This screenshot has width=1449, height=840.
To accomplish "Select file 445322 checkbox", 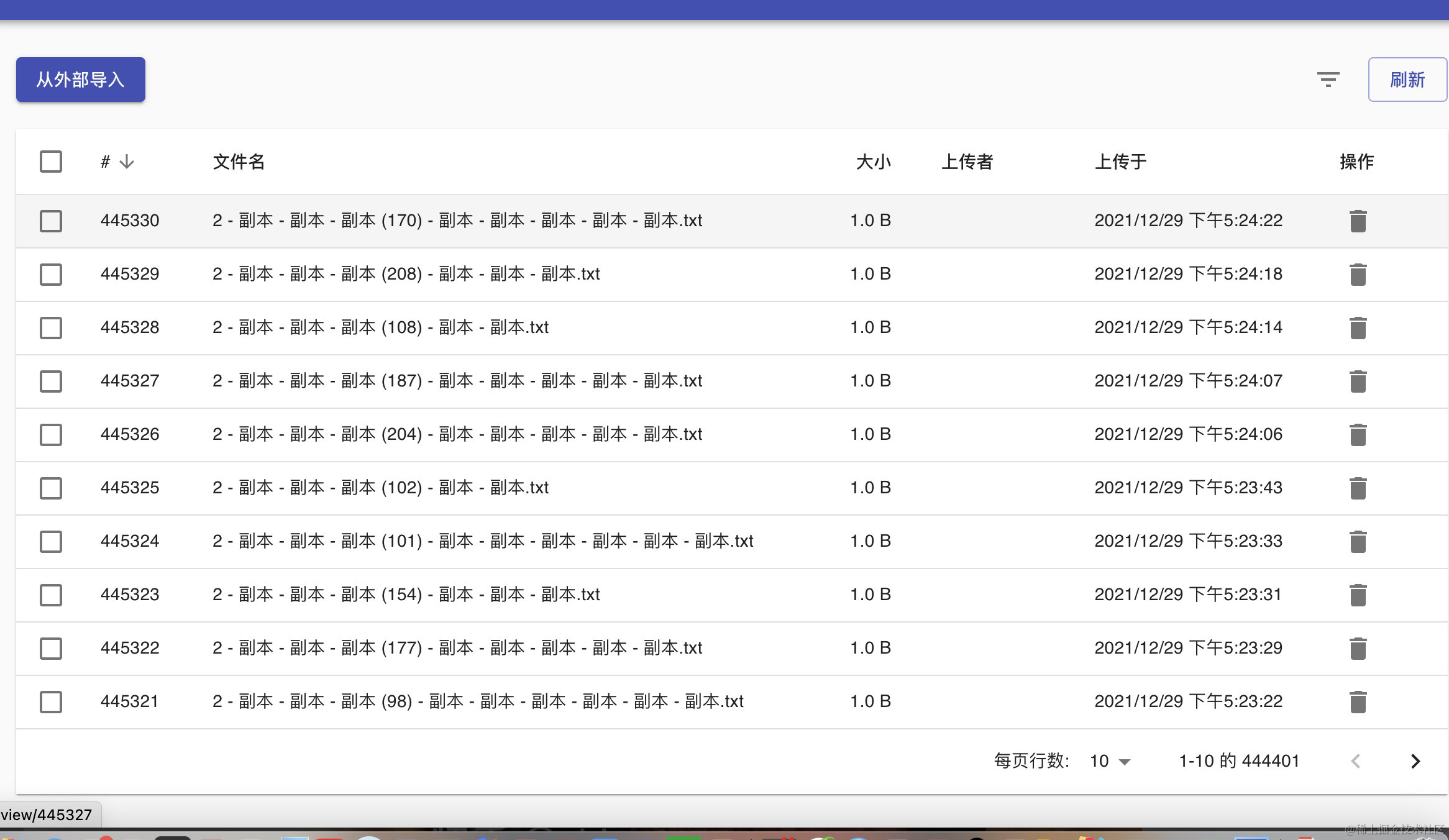I will coord(51,648).
